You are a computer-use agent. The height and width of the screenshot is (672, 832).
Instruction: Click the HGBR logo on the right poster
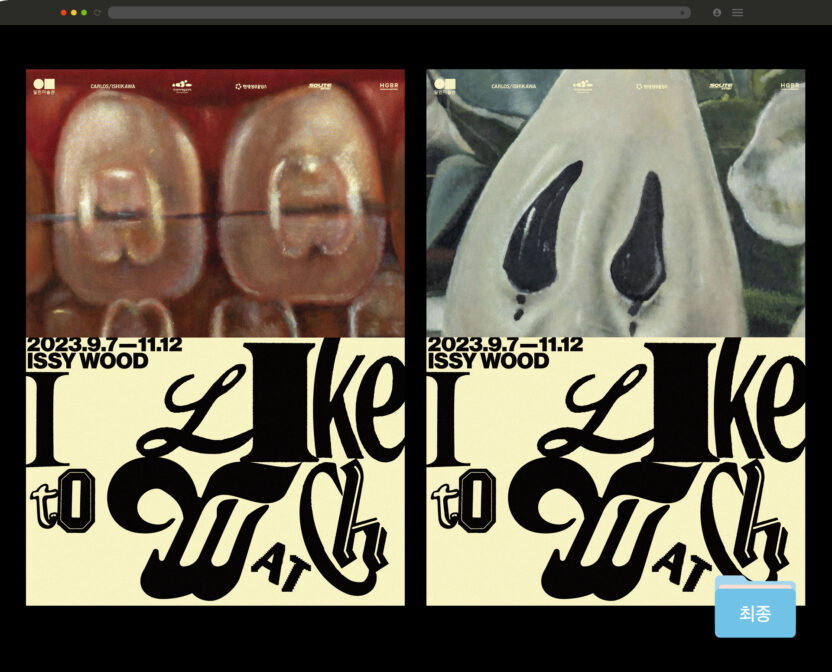tap(789, 86)
